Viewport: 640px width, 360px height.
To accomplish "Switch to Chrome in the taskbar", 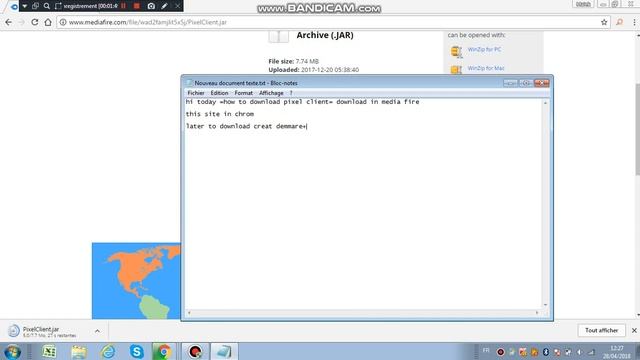I will pos(164,352).
